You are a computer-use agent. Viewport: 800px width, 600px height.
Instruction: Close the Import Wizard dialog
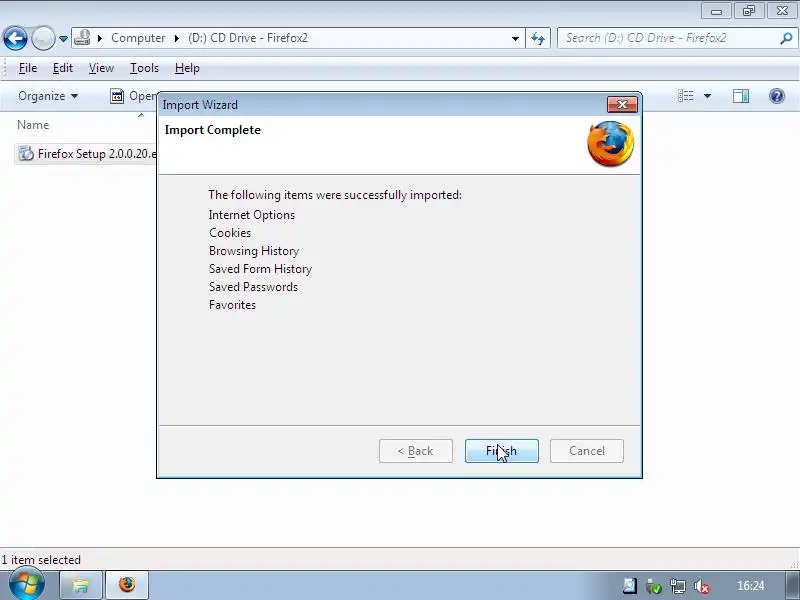point(622,105)
